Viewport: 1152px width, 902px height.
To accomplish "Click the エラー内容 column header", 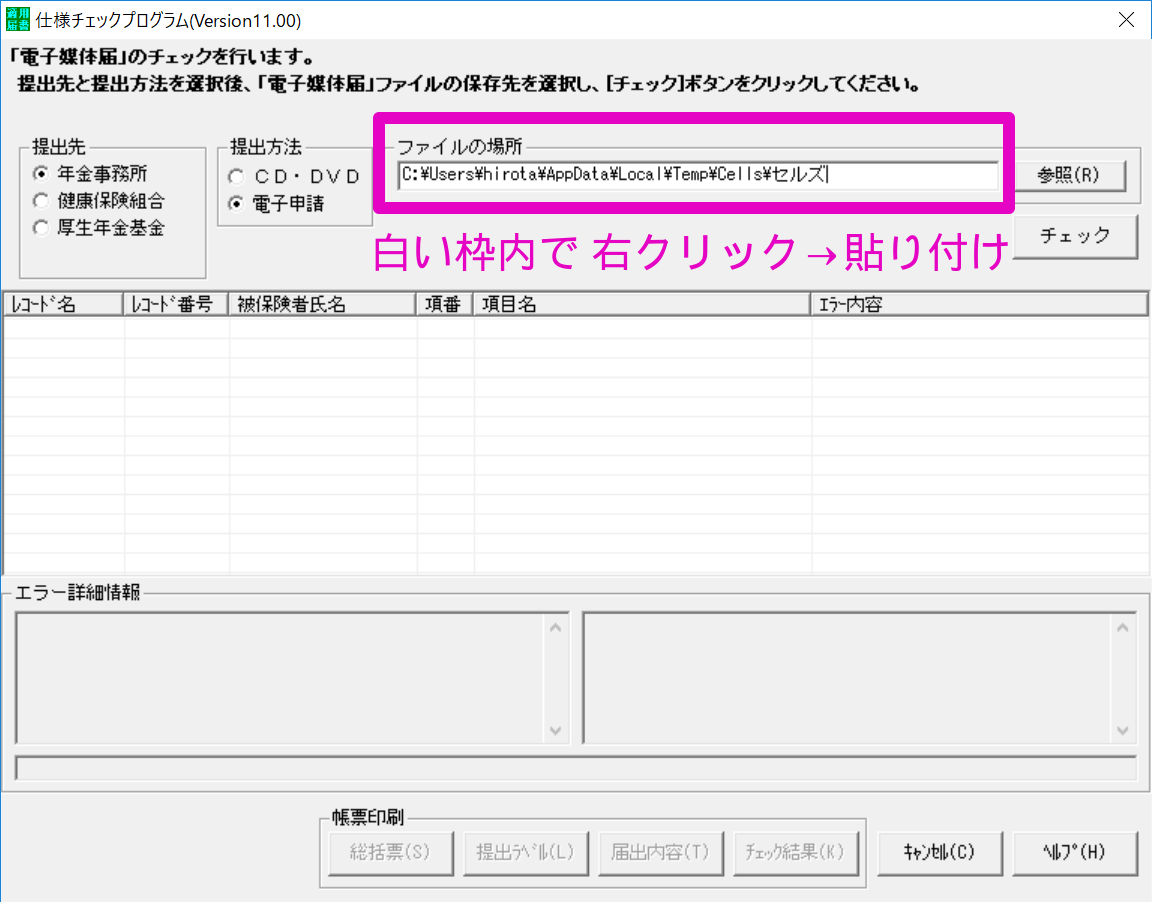I will [x=979, y=304].
